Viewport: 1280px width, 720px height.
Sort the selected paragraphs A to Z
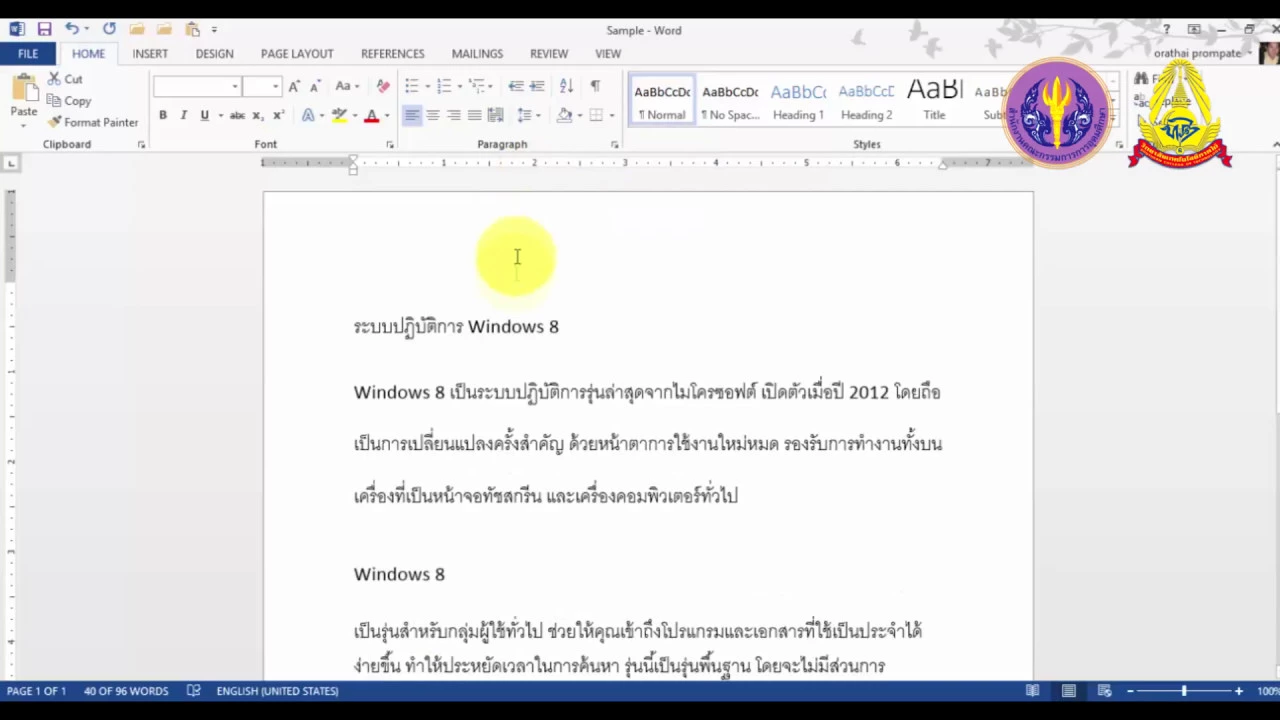566,86
